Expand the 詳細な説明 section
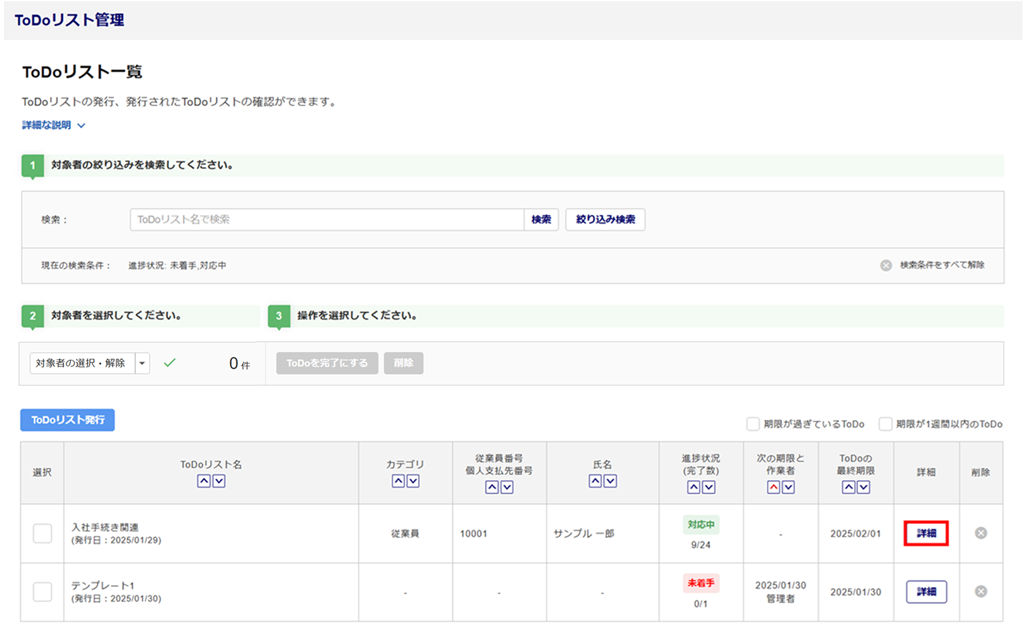 coord(54,126)
